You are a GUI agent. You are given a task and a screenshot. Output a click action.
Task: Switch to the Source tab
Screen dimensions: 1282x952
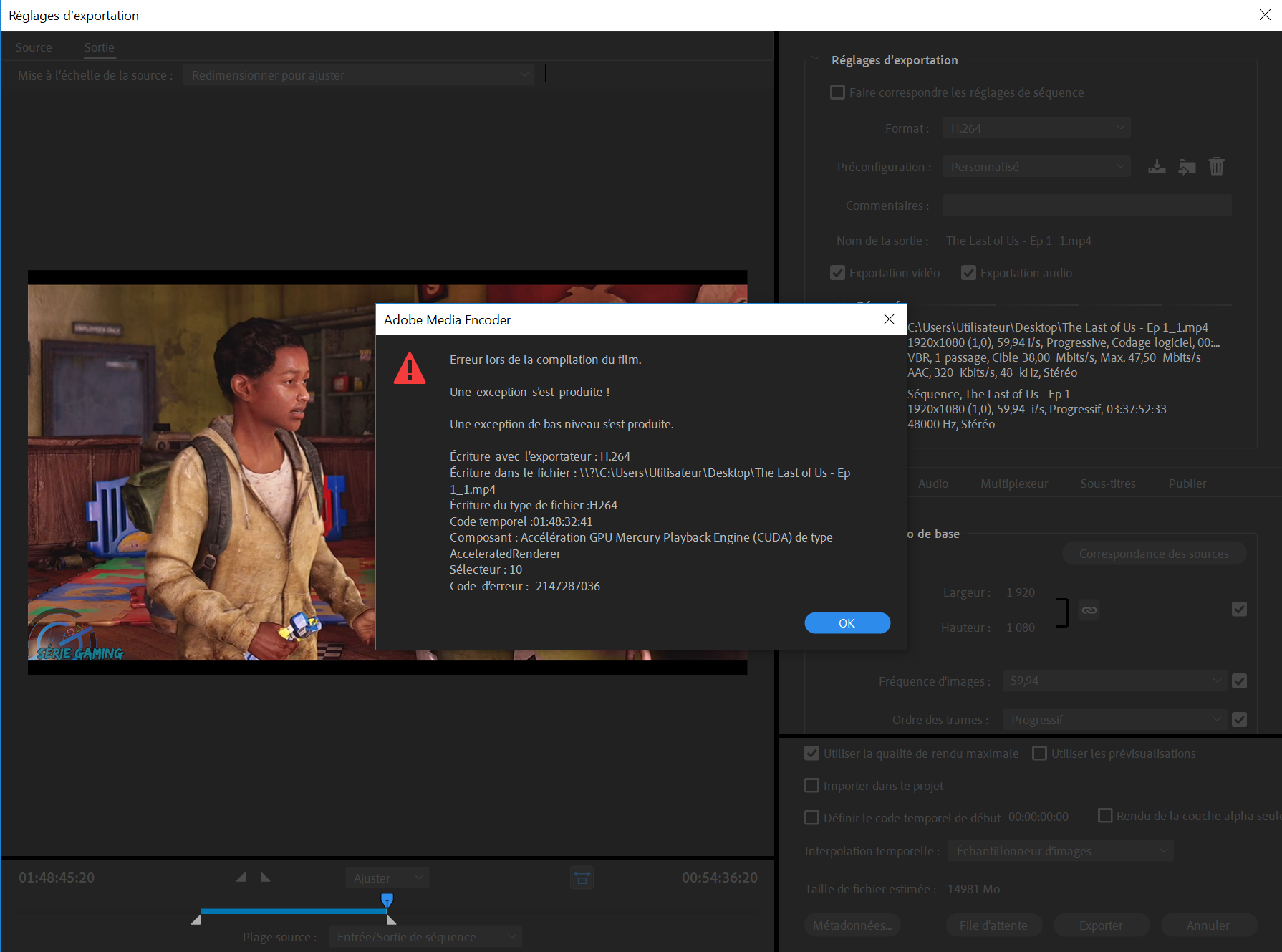tap(34, 47)
